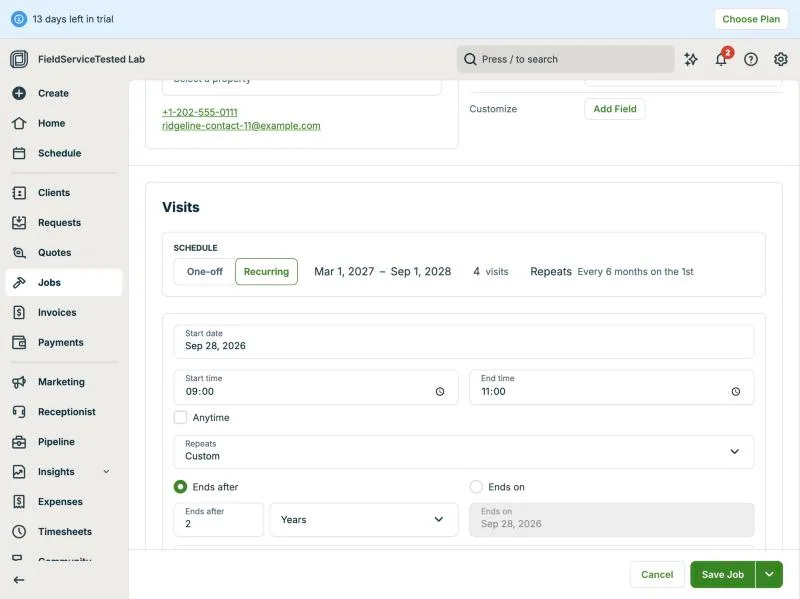Image resolution: width=800 pixels, height=599 pixels.
Task: Select the Ends after radio button
Action: click(180, 487)
